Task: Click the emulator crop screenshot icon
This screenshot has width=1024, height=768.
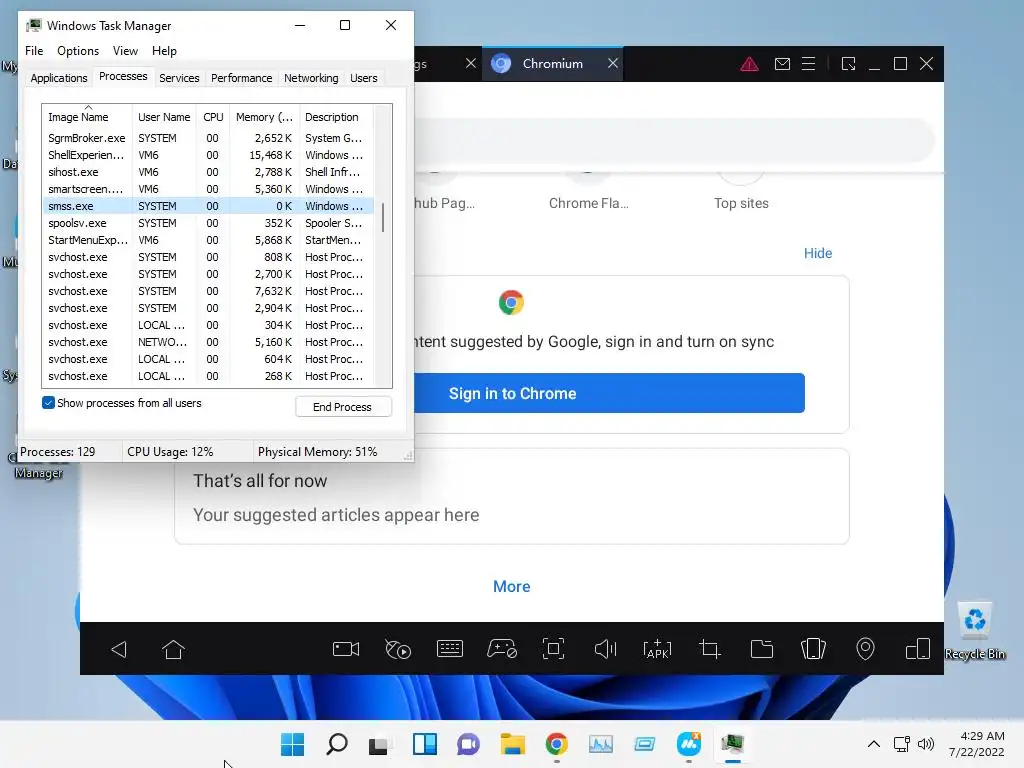Action: coord(709,649)
